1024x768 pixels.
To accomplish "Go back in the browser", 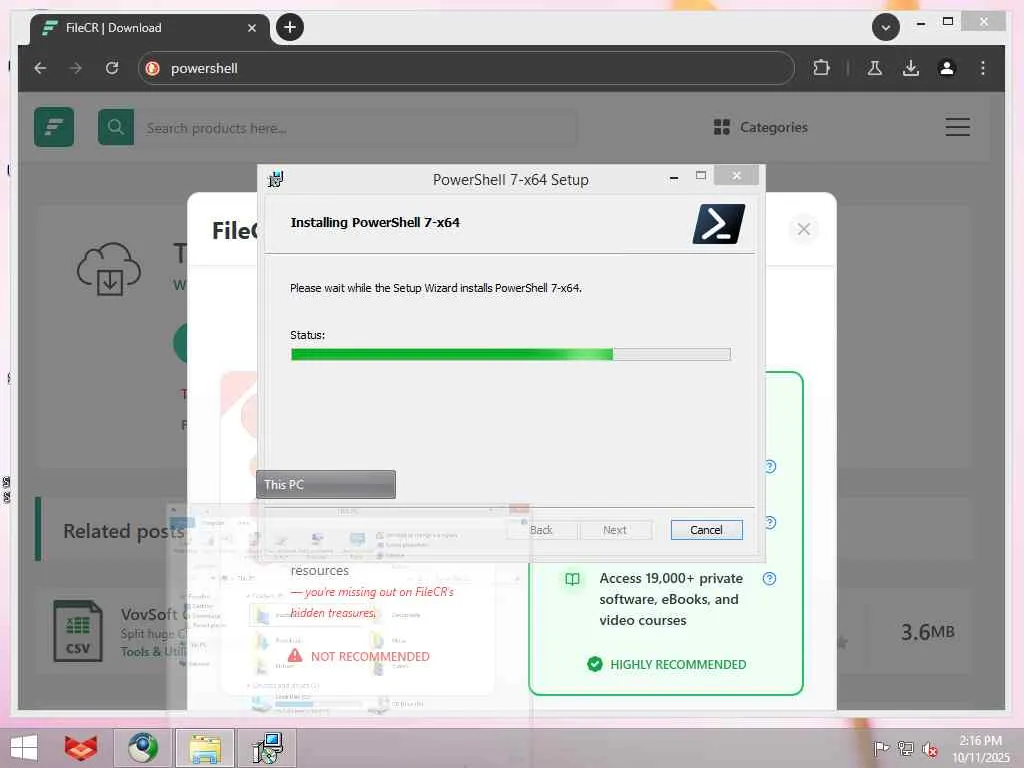I will point(40,68).
